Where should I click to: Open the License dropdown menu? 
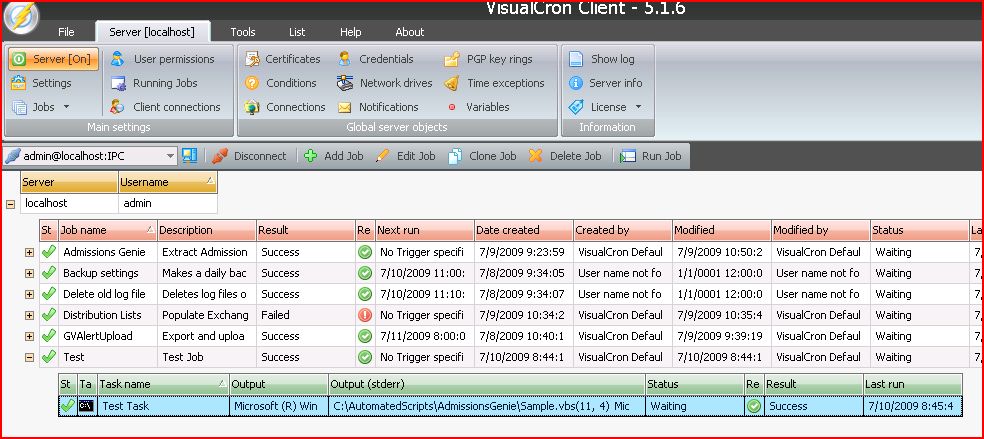(638, 107)
